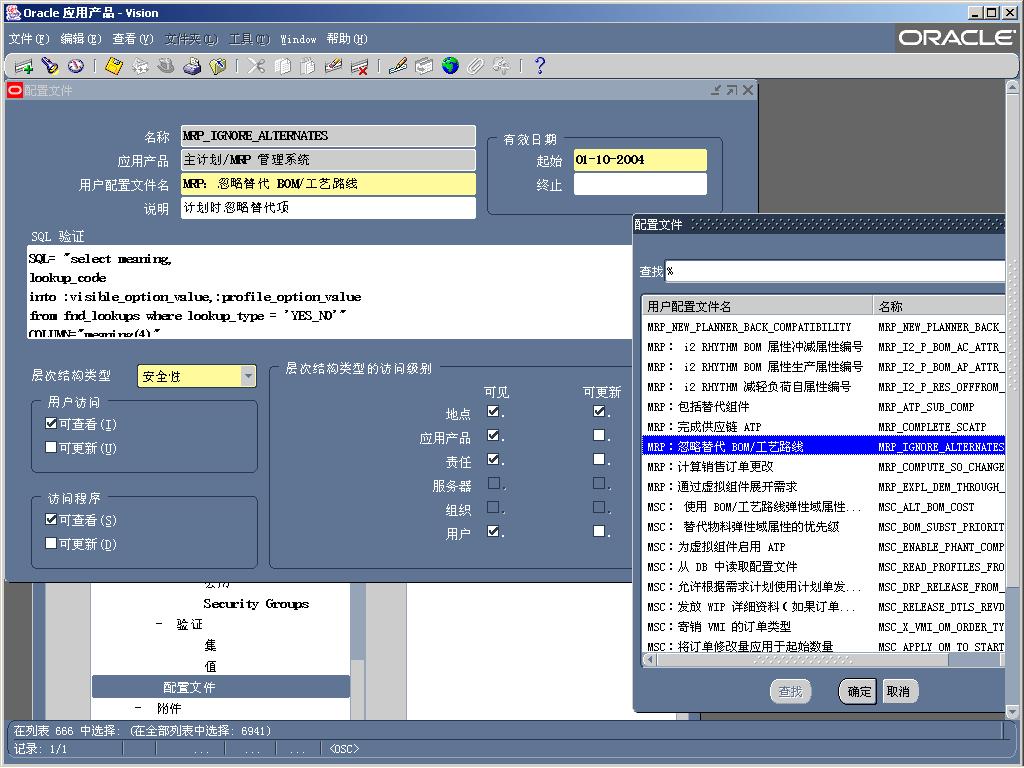Toggle 用户访问 可查看 (I) checkbox
Viewport: 1024px width, 768px height.
tap(51, 423)
